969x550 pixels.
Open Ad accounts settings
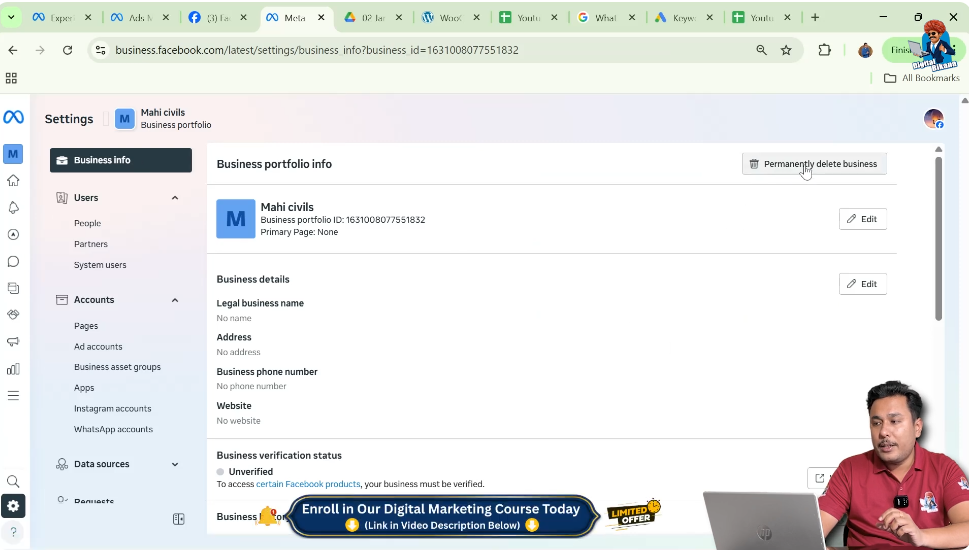pyautogui.click(x=98, y=347)
